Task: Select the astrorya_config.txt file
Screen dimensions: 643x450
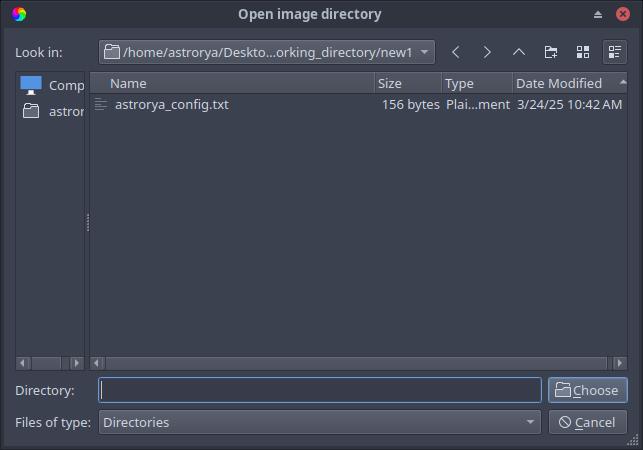Action: 172,105
